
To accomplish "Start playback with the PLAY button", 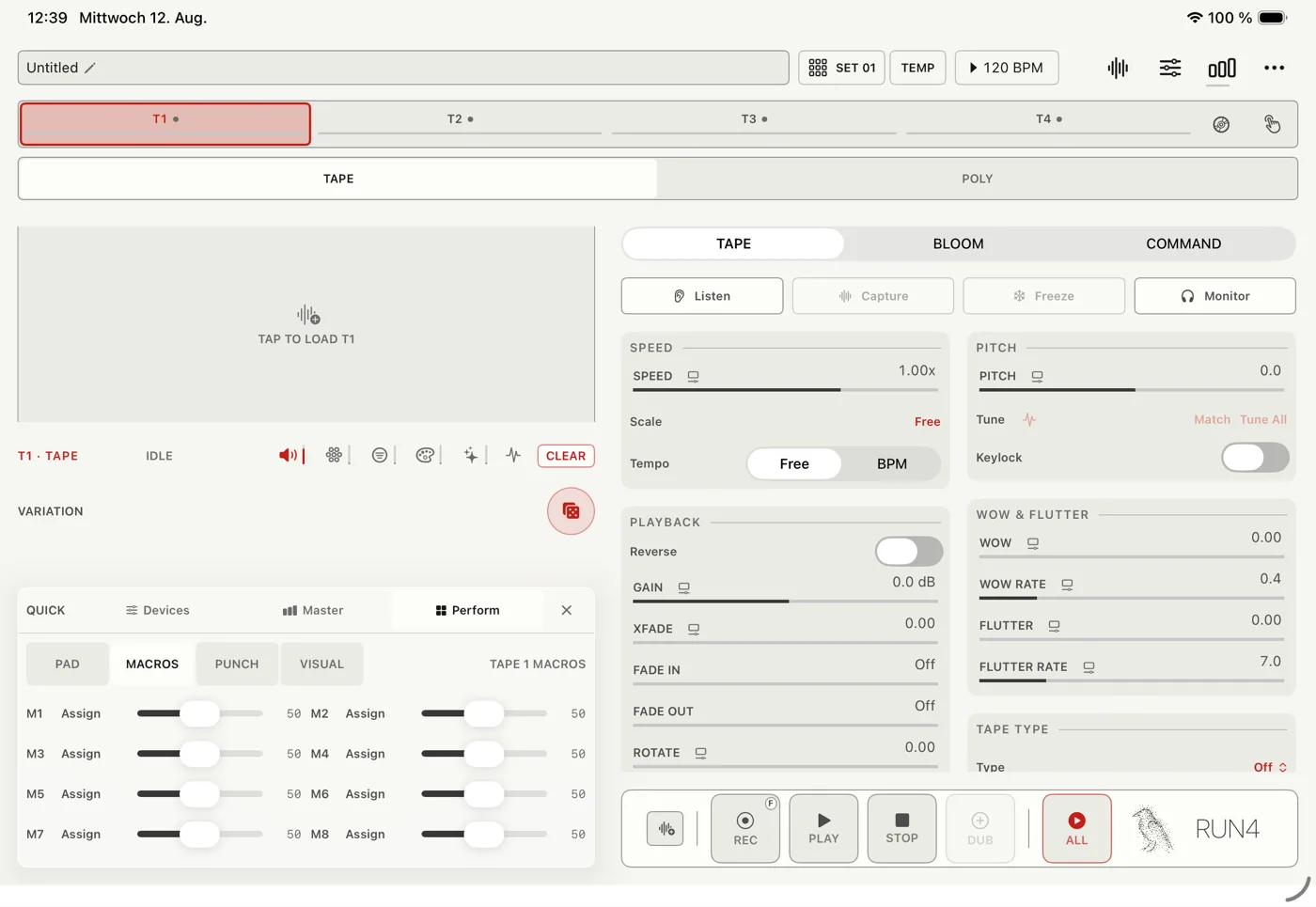I will [823, 828].
